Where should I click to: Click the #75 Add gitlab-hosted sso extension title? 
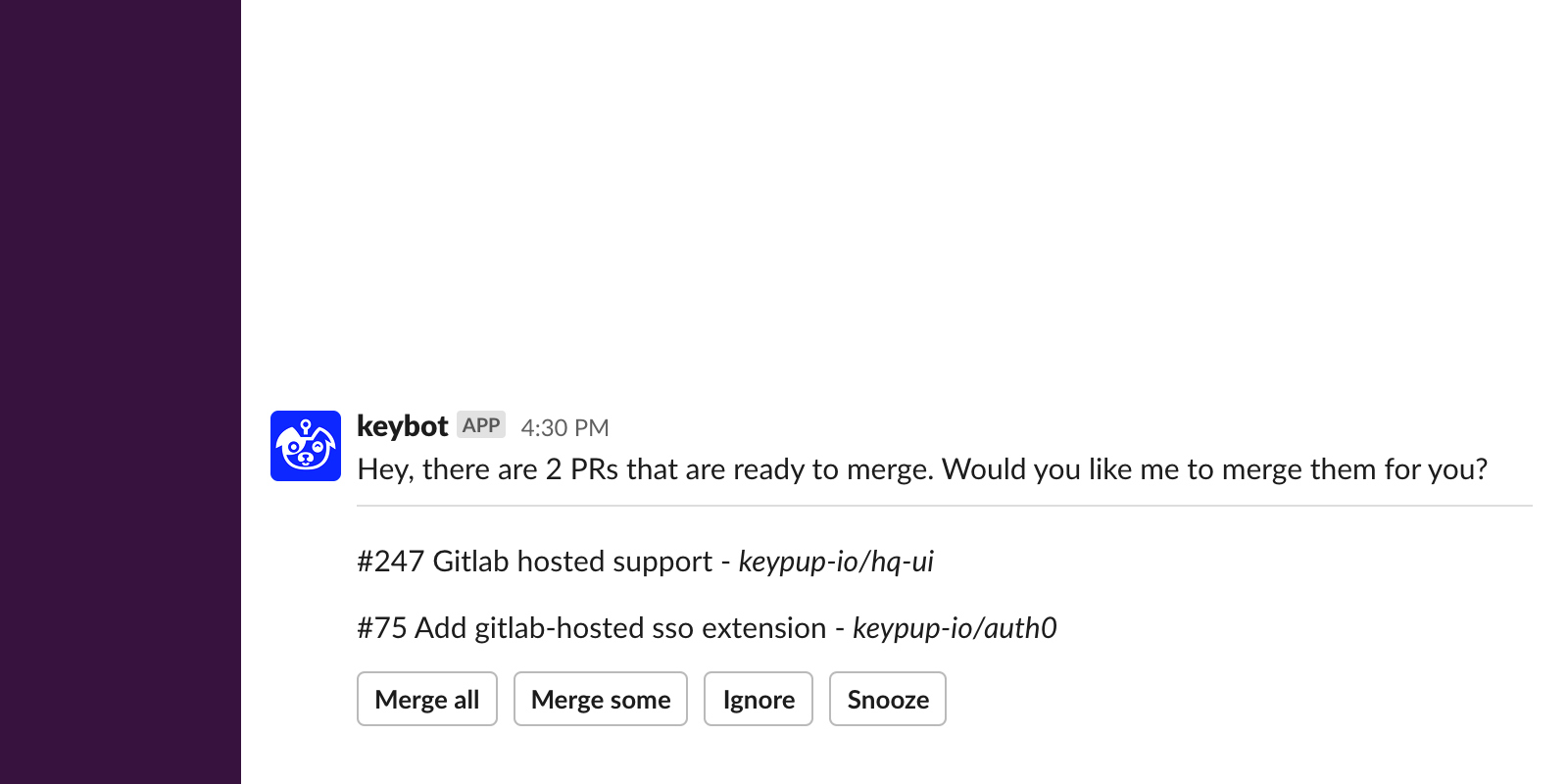coord(592,628)
